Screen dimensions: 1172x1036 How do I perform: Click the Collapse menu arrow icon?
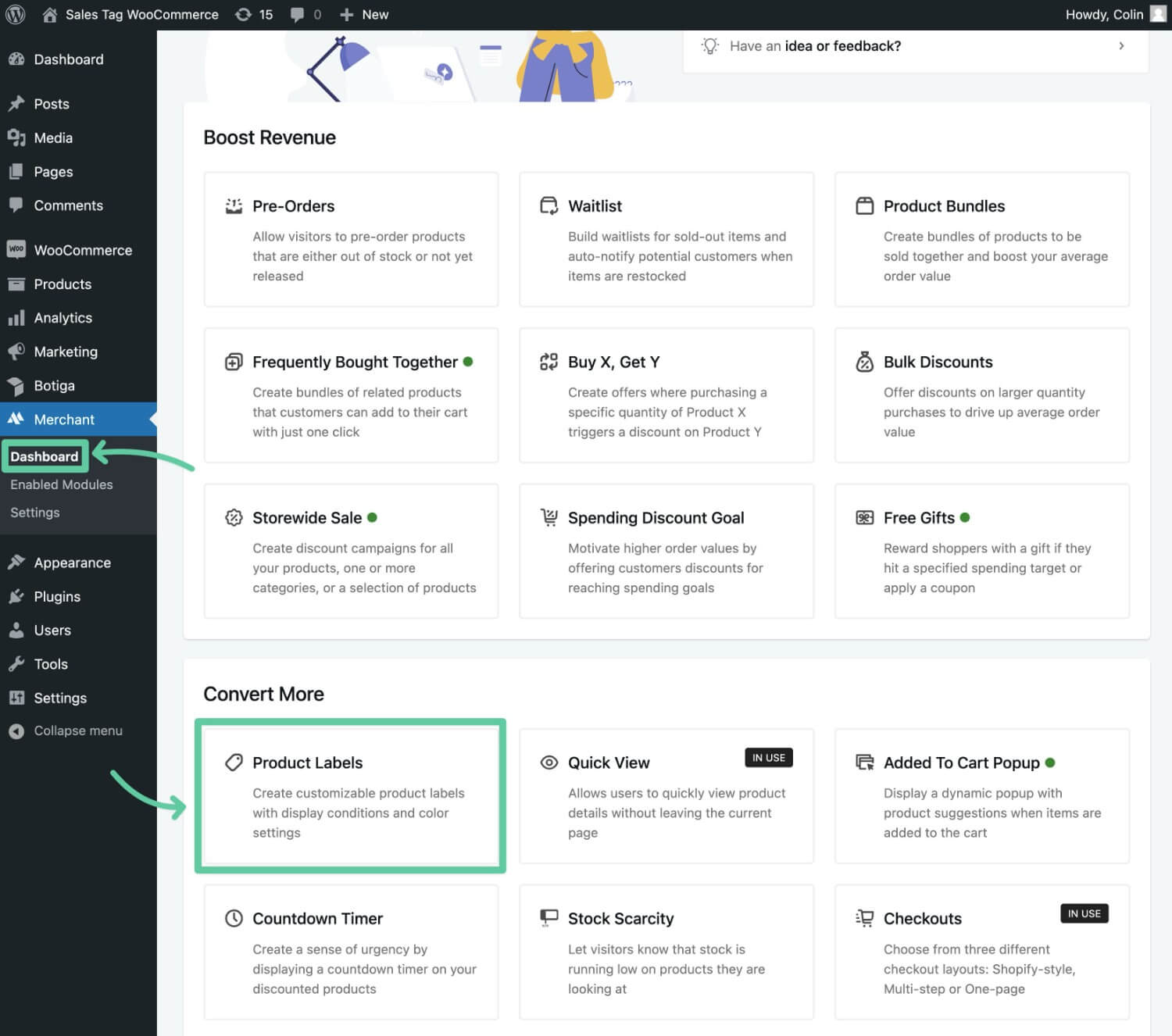tap(16, 731)
